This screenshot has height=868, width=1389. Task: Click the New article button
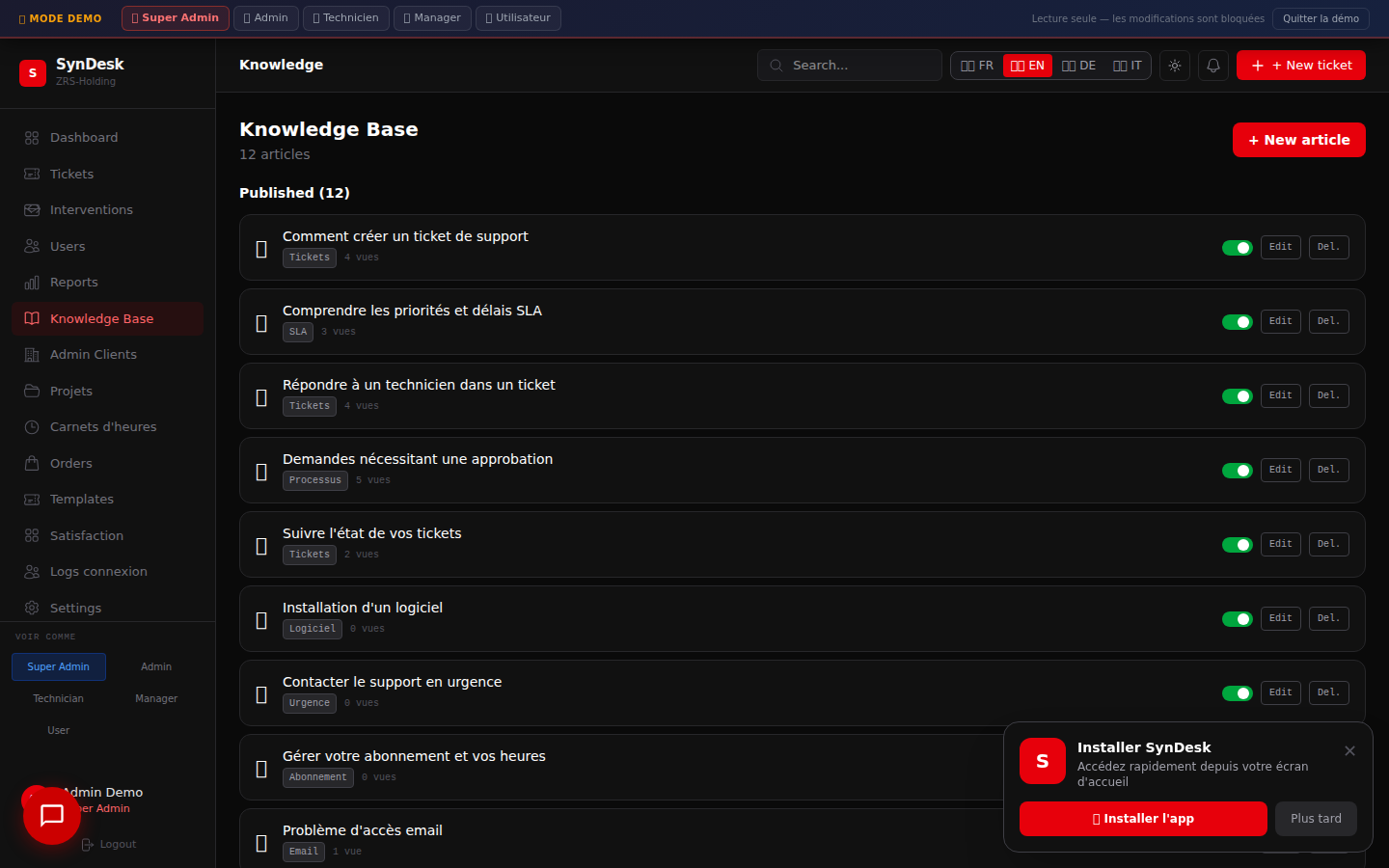pyautogui.click(x=1298, y=140)
